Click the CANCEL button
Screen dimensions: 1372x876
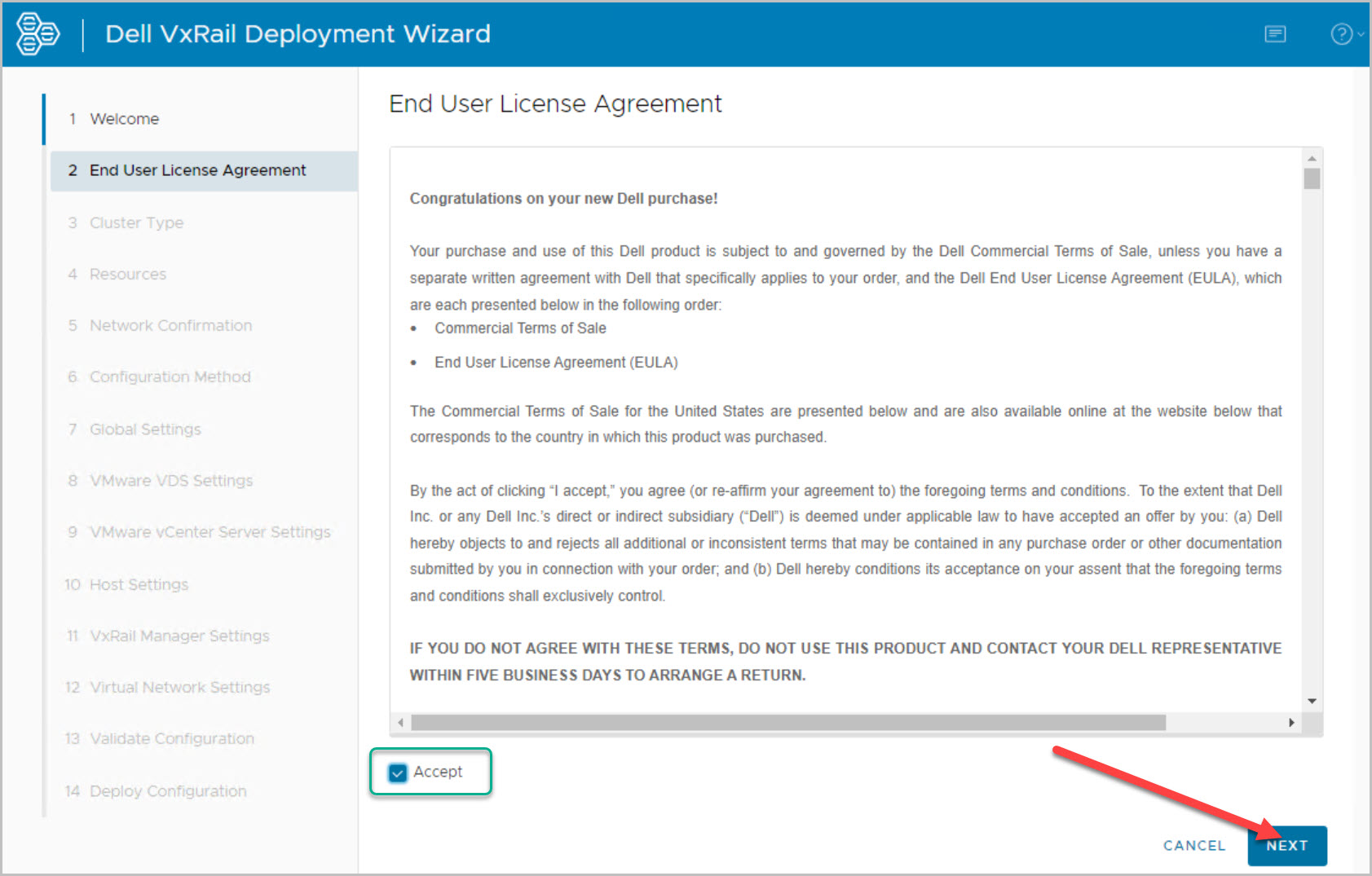1193,846
